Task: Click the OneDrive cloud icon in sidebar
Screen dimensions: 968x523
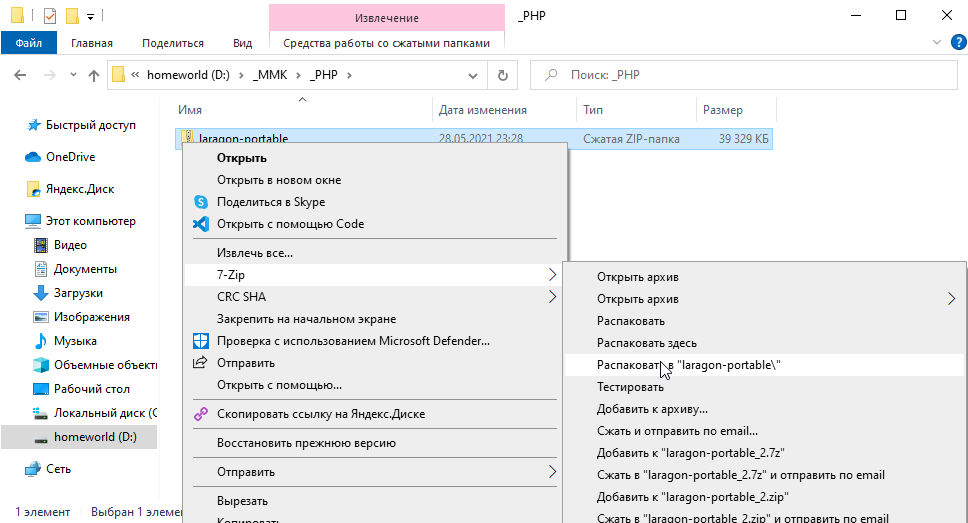Action: pyautogui.click(x=33, y=157)
